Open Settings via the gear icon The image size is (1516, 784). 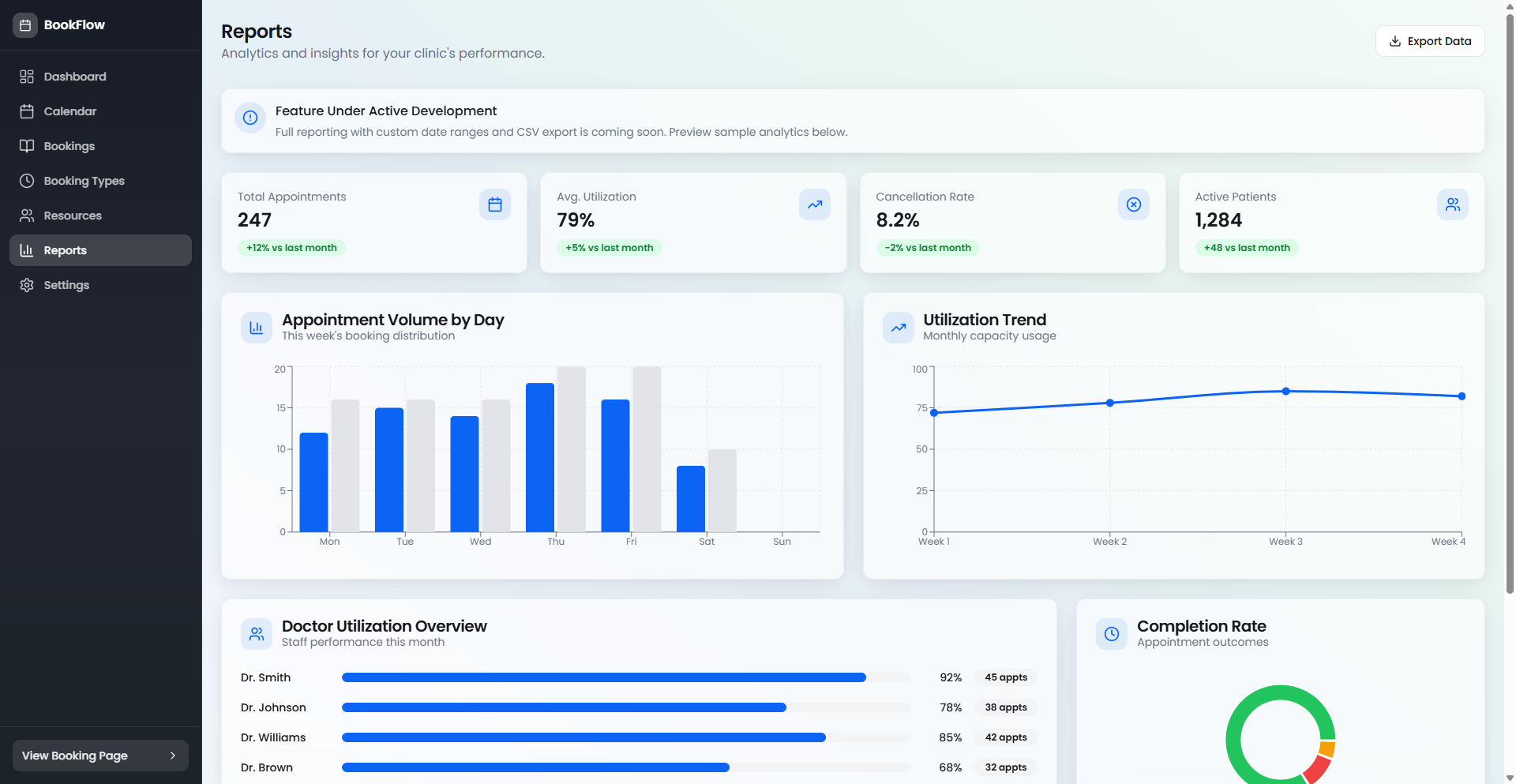pyautogui.click(x=27, y=284)
